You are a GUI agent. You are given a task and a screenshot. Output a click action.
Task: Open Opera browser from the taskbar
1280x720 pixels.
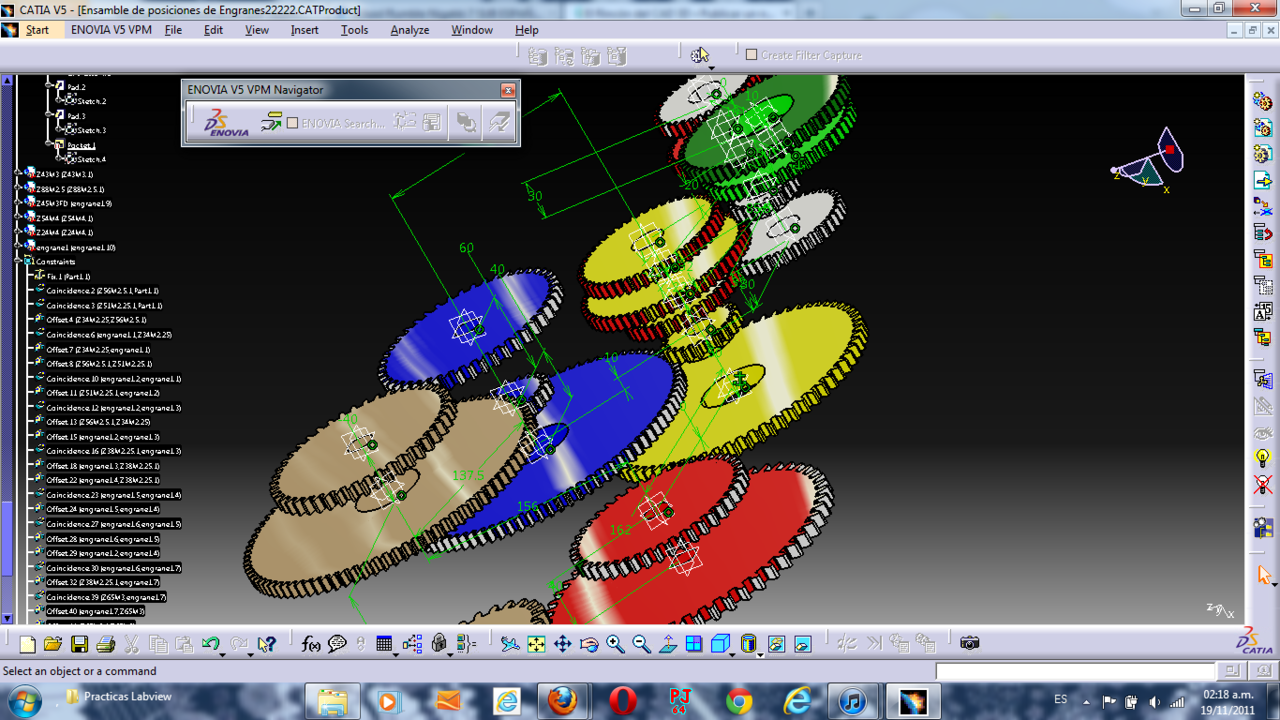(622, 702)
